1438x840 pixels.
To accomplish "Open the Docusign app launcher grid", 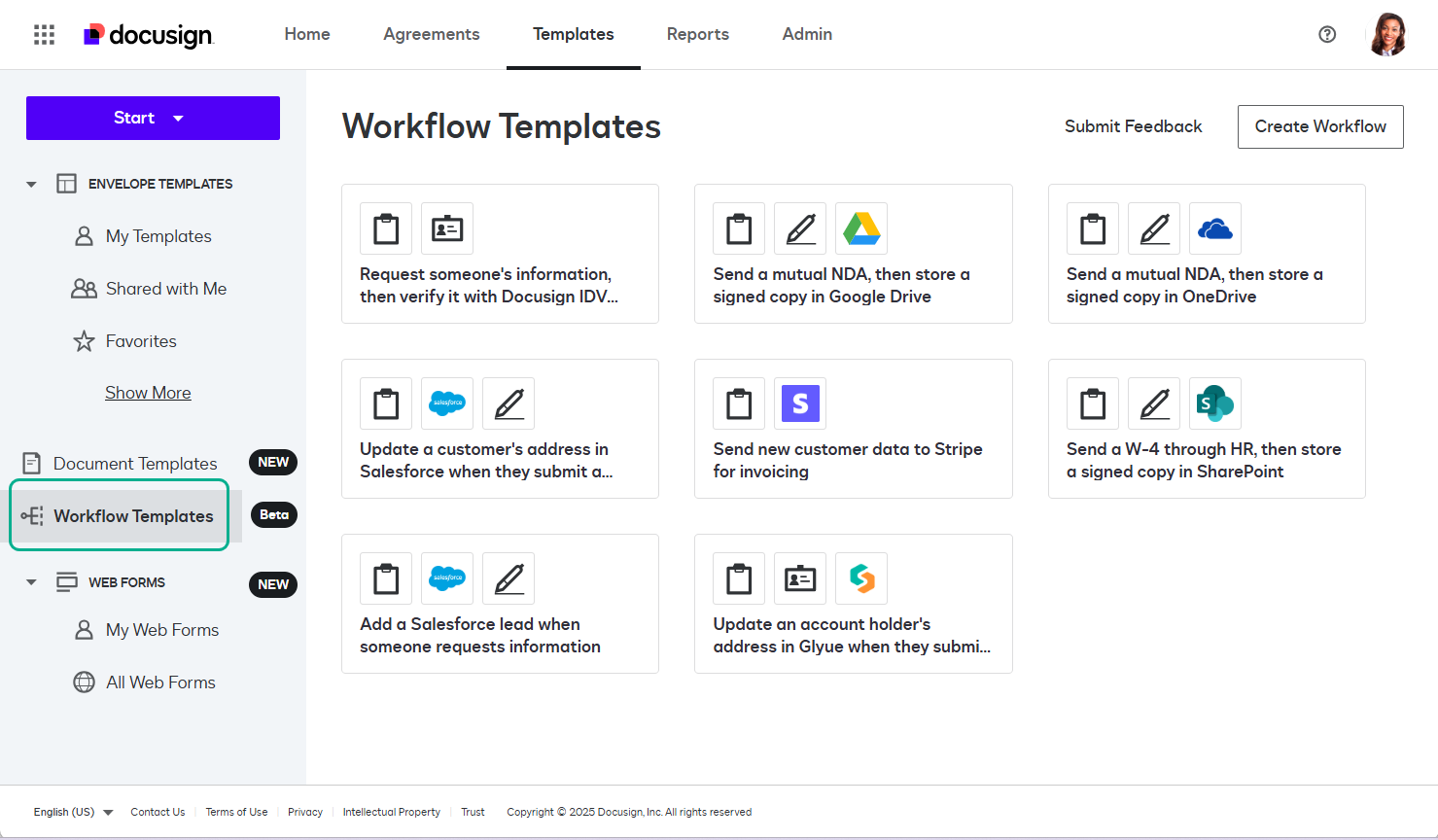I will [x=44, y=34].
